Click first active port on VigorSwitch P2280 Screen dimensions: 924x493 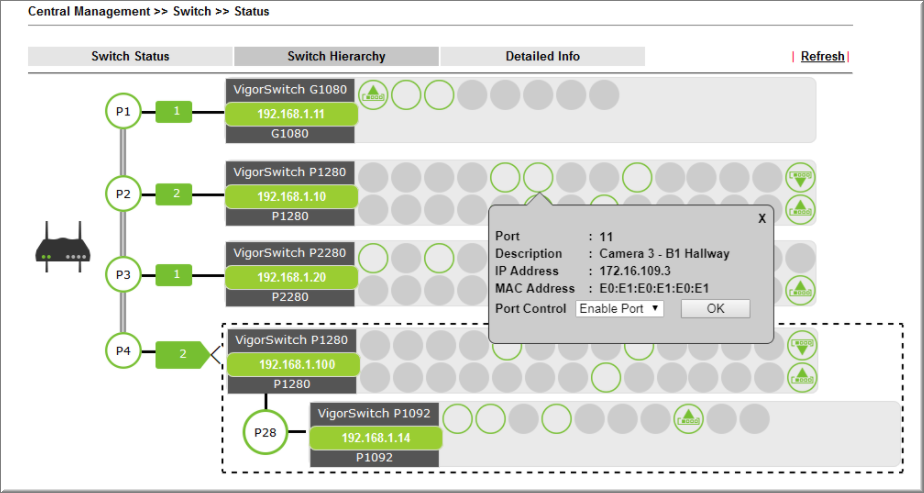pyautogui.click(x=373, y=258)
